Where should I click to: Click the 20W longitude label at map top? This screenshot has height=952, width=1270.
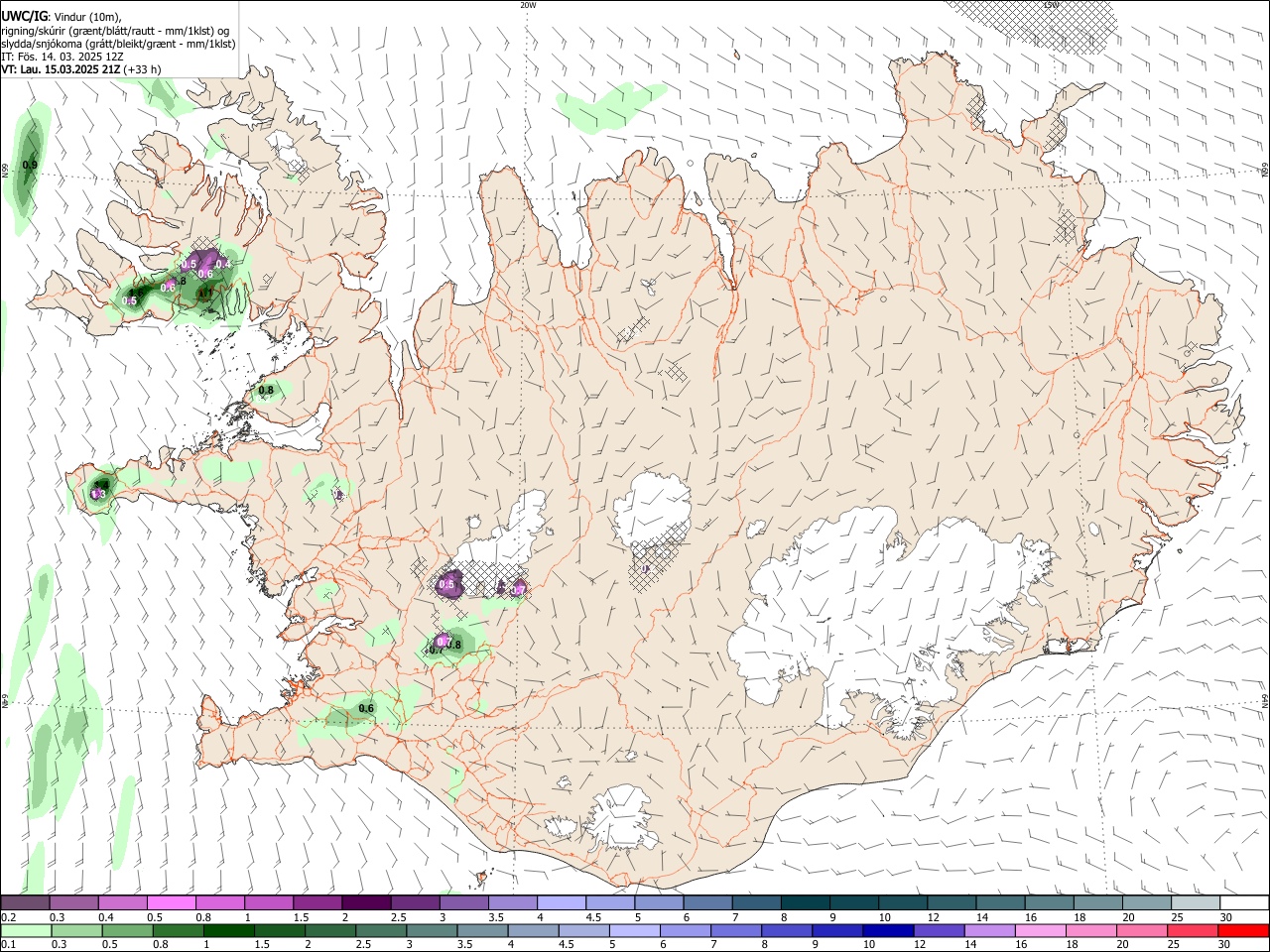pyautogui.click(x=528, y=5)
